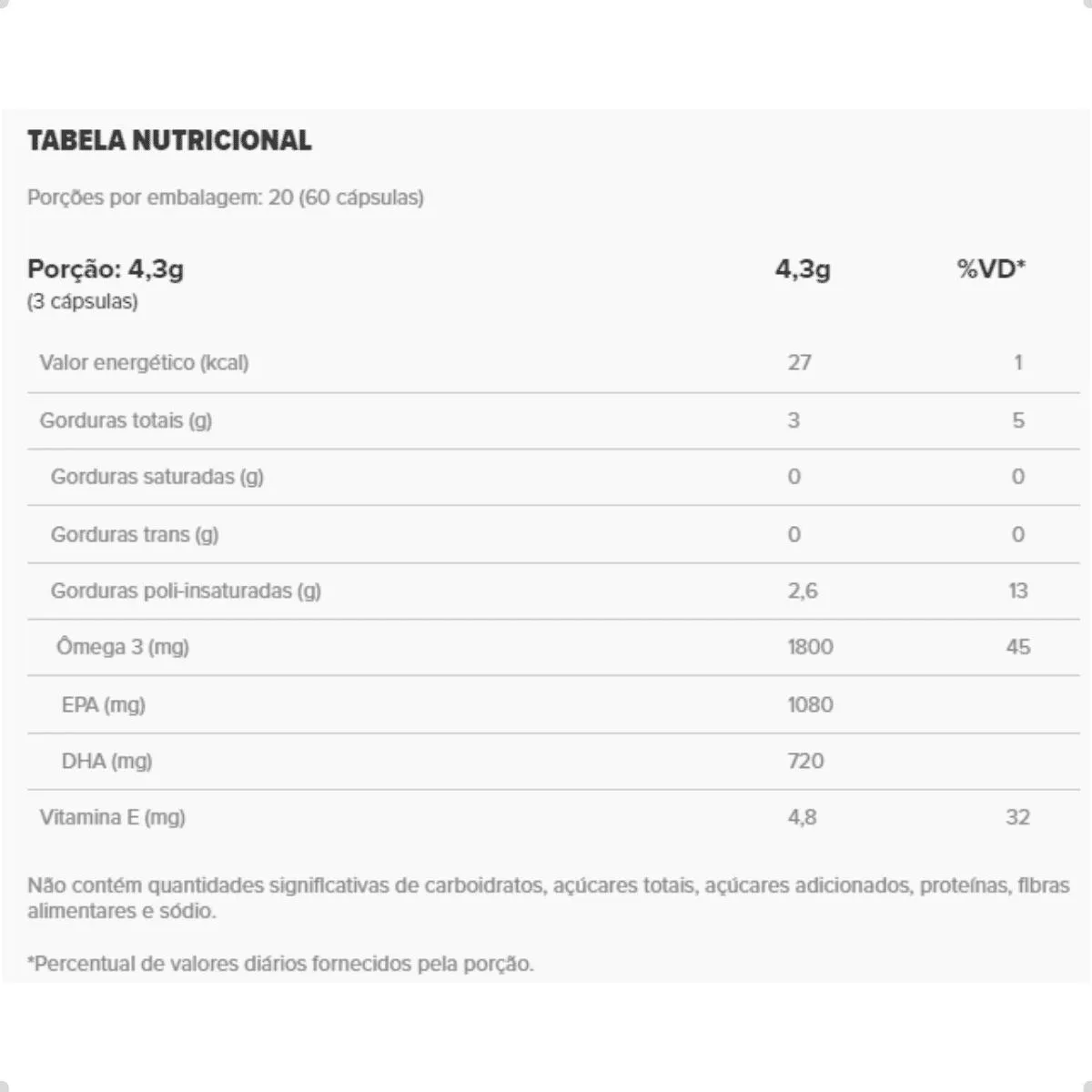Select the Valor energético (kcal) row label
The width and height of the screenshot is (1092, 1092).
[144, 362]
